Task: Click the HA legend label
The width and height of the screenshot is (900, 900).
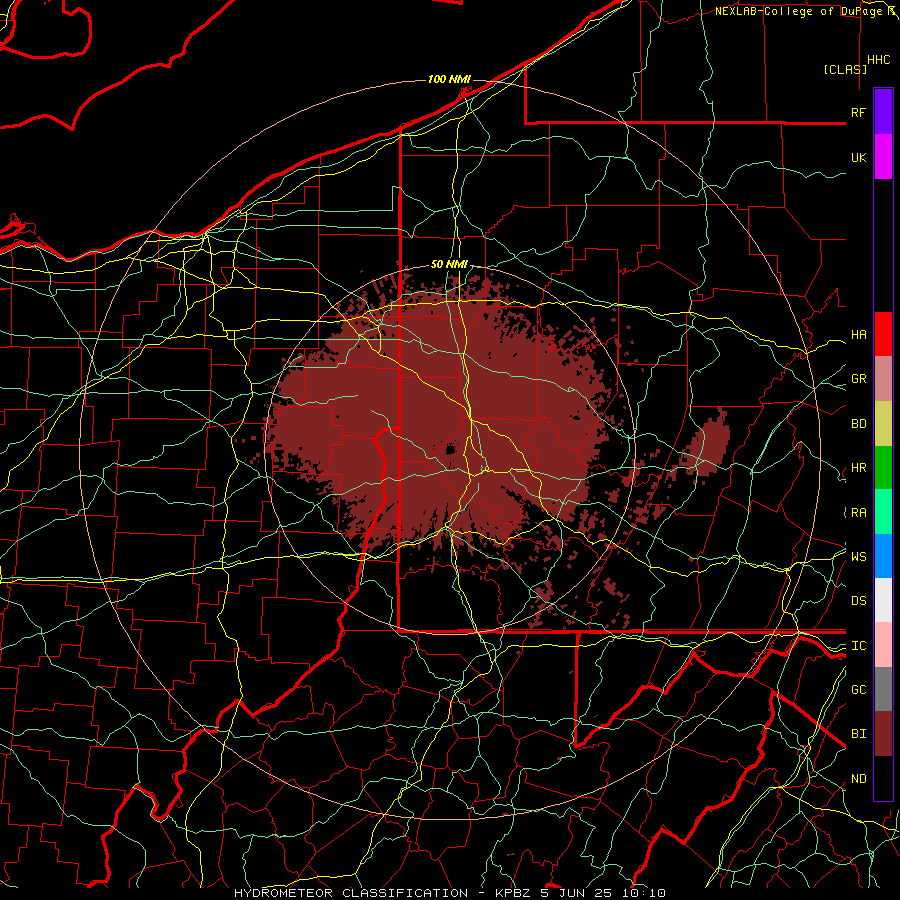Action: click(858, 334)
